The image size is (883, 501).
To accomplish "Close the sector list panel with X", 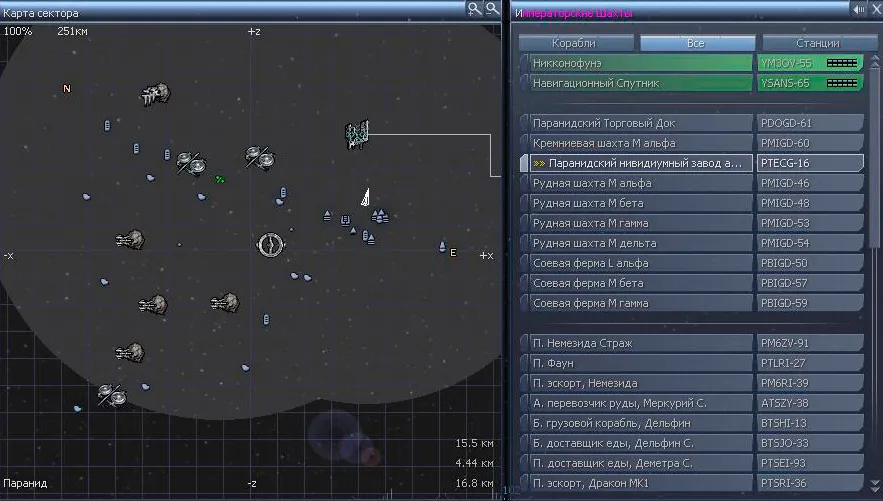I will pyautogui.click(x=877, y=9).
